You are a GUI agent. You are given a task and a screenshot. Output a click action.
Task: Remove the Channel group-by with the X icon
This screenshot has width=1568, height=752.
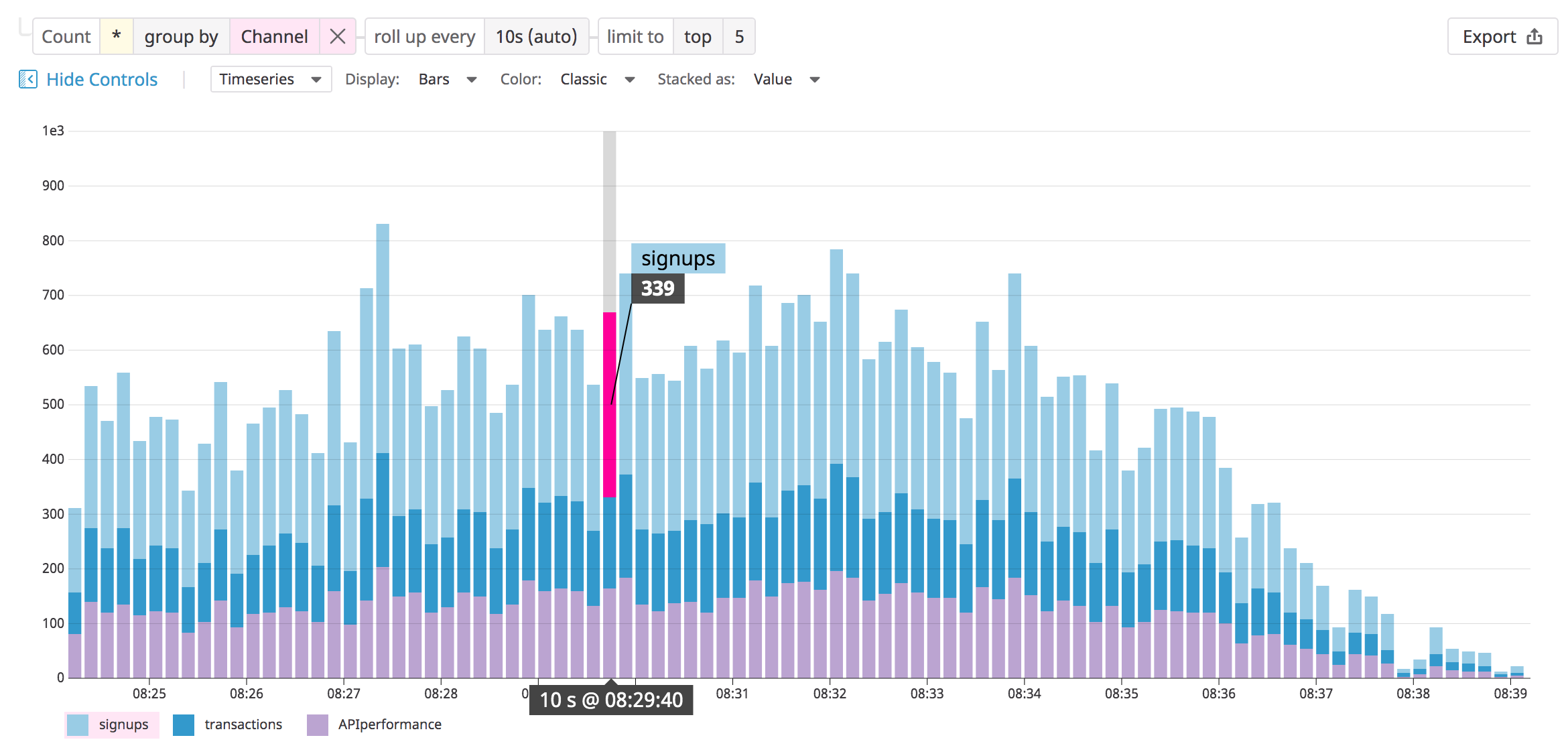point(337,37)
